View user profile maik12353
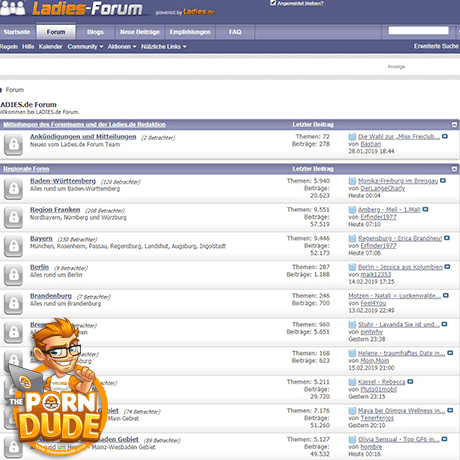 (x=376, y=274)
